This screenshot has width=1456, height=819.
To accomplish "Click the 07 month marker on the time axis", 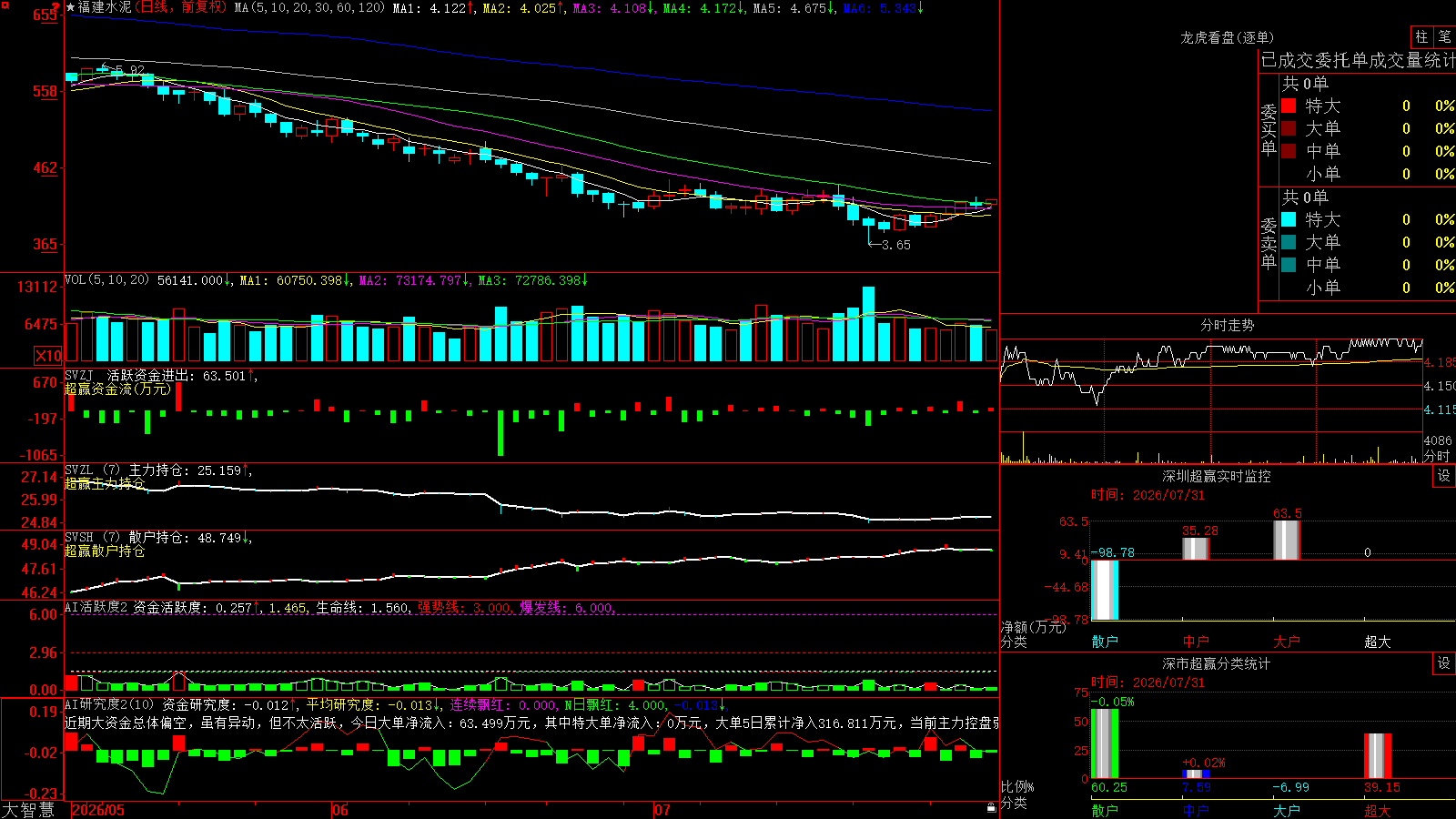I will [x=662, y=810].
